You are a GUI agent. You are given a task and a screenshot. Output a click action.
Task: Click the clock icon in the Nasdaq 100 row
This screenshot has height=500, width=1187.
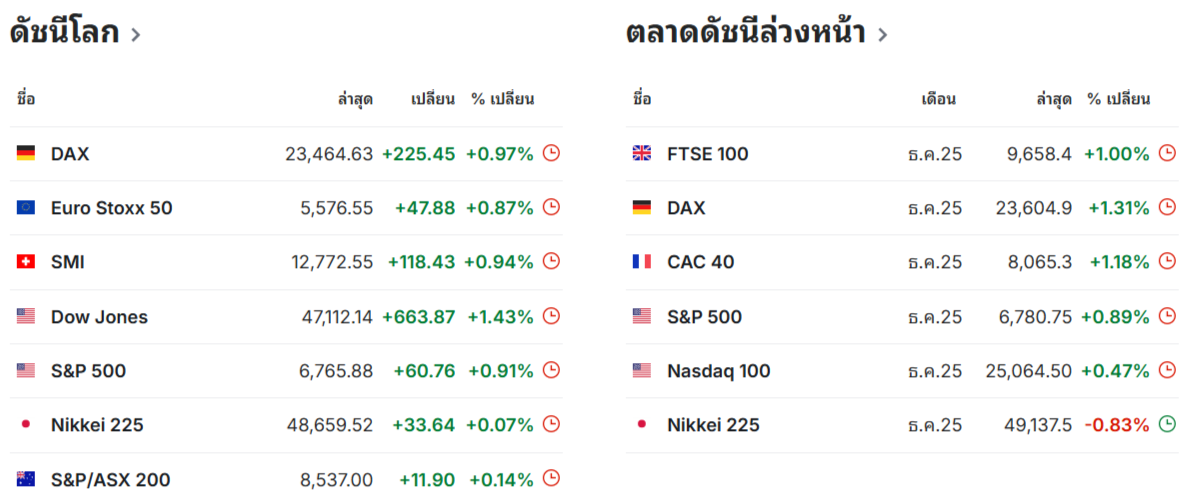pos(1167,370)
